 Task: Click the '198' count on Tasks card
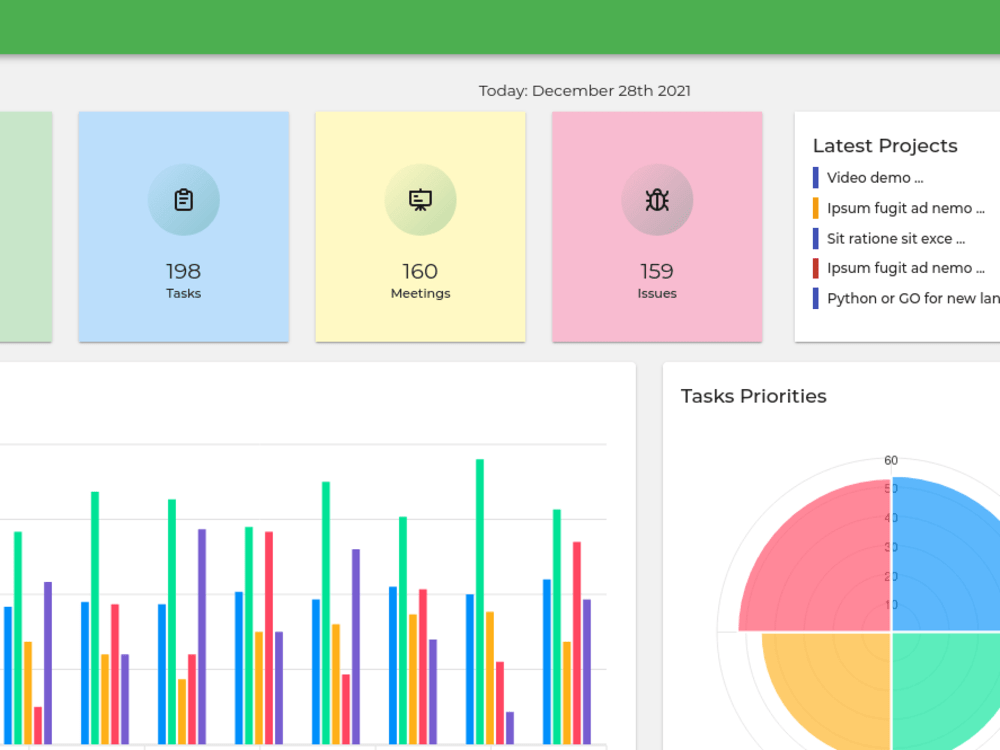tap(184, 272)
